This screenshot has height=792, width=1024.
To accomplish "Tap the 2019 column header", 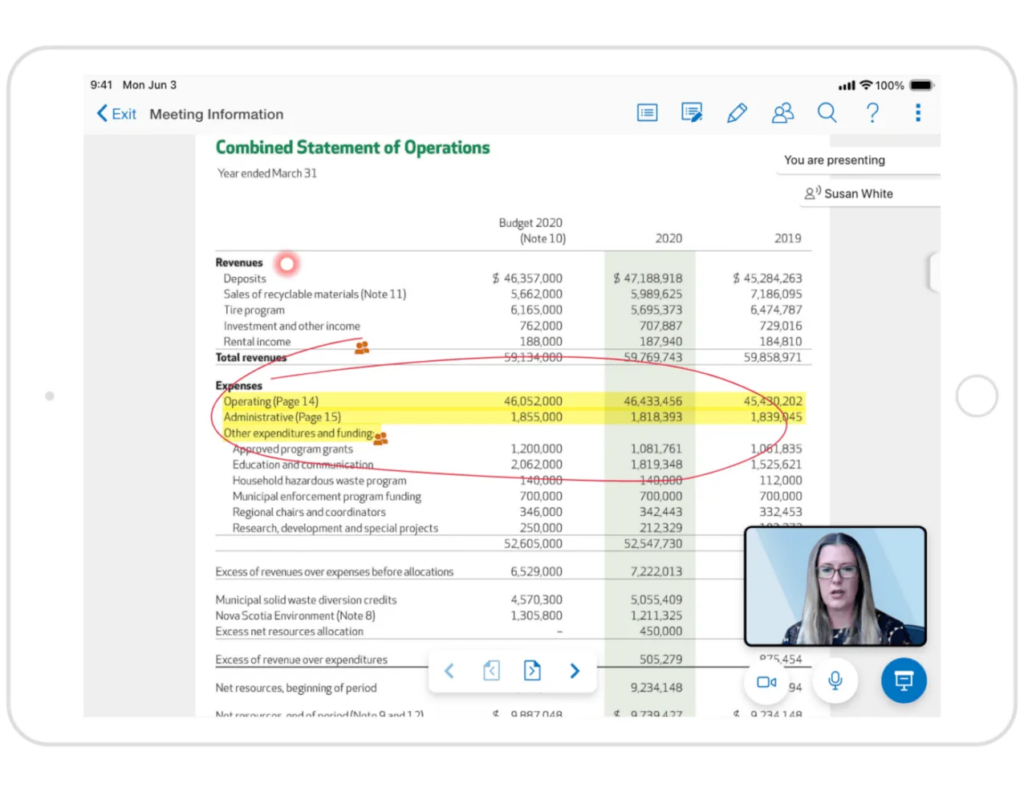I will (x=788, y=238).
